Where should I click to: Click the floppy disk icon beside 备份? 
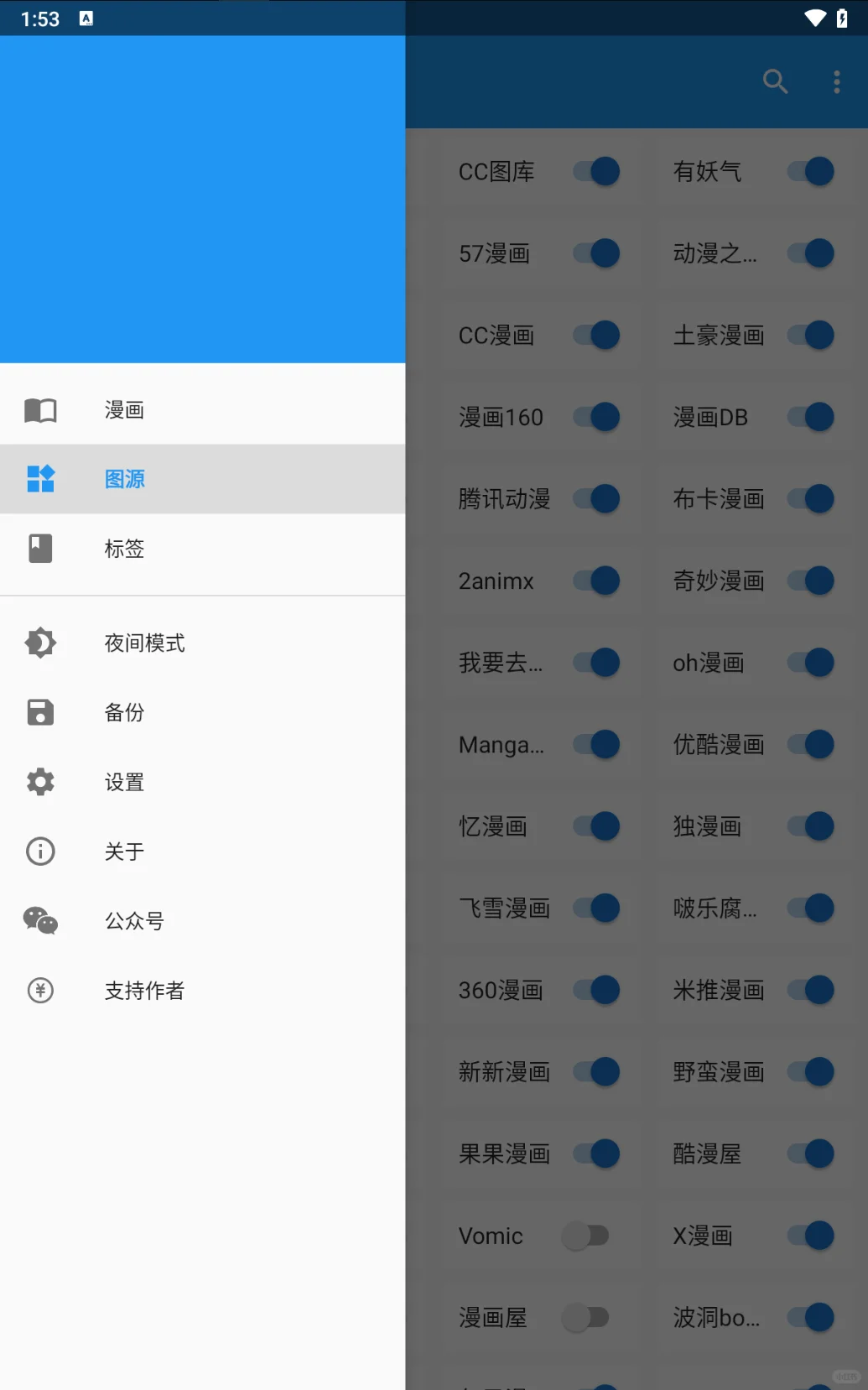40,712
